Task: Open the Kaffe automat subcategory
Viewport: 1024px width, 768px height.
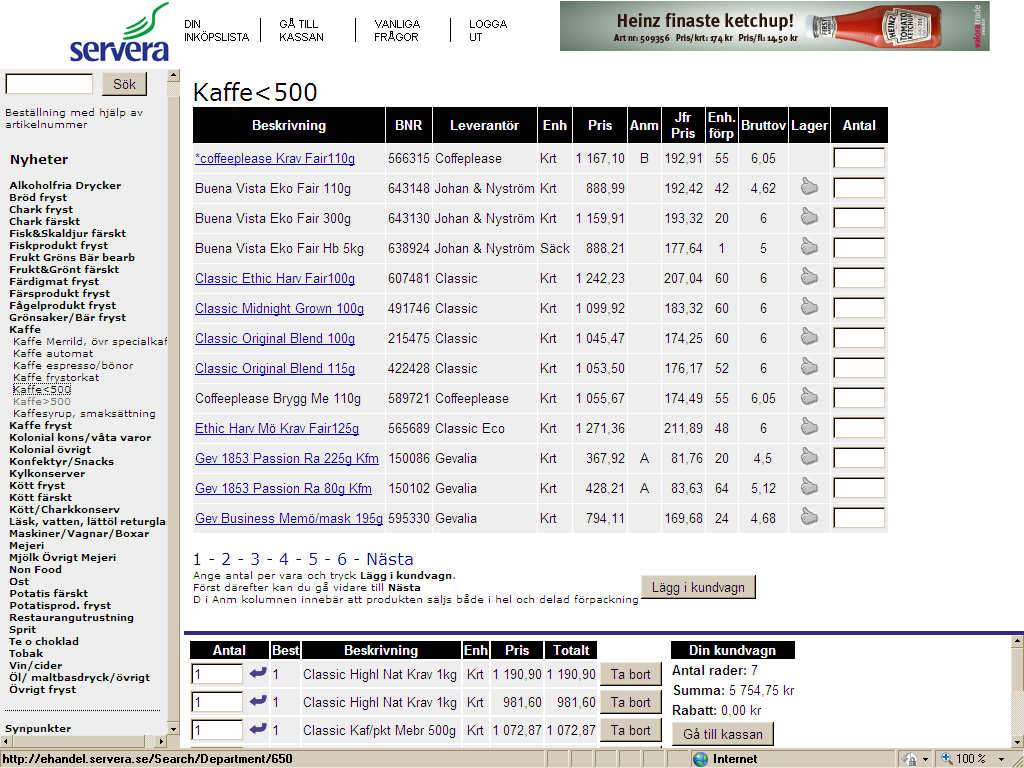Action: [53, 353]
